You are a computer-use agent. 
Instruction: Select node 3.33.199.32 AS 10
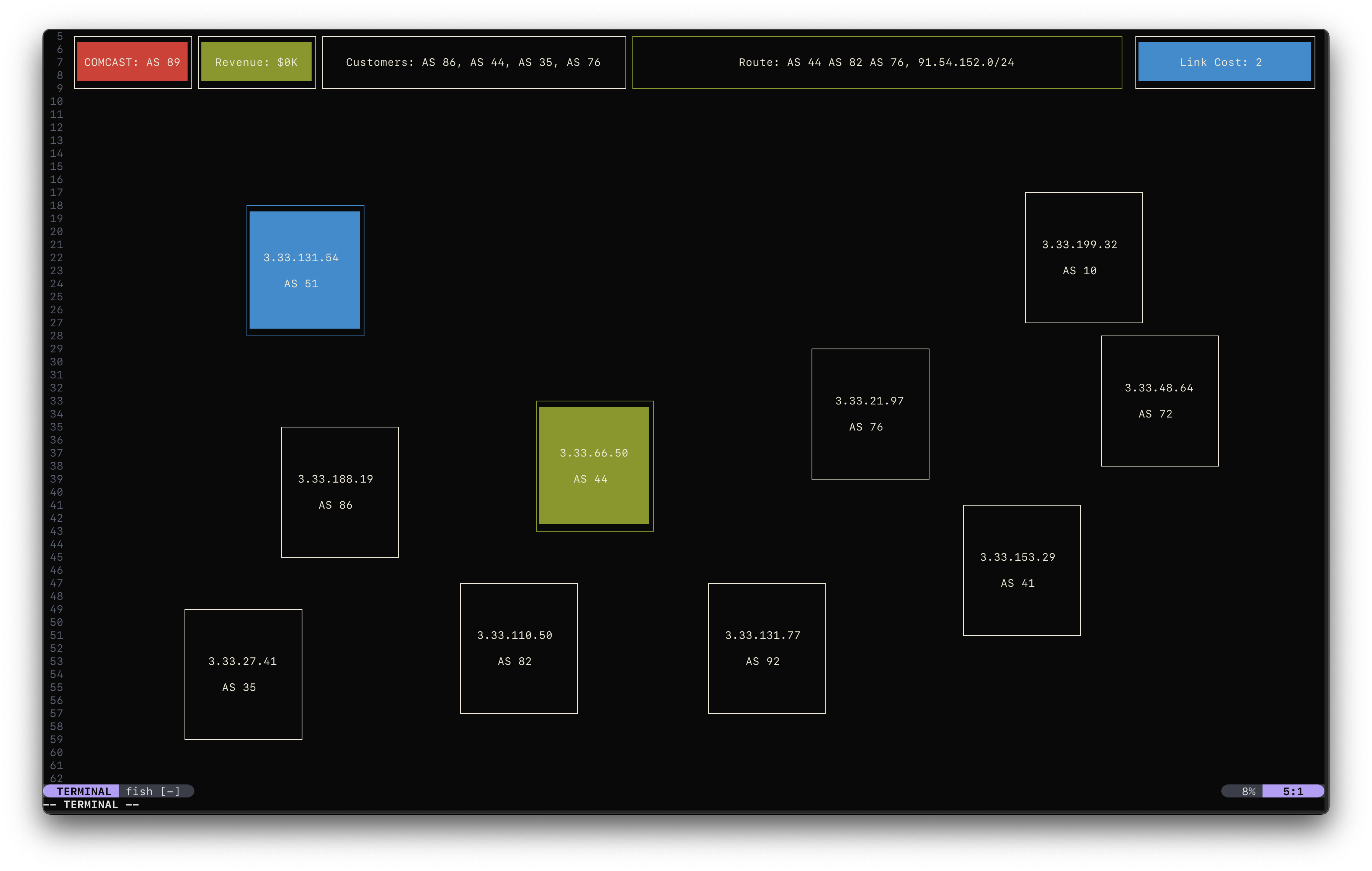pos(1084,258)
